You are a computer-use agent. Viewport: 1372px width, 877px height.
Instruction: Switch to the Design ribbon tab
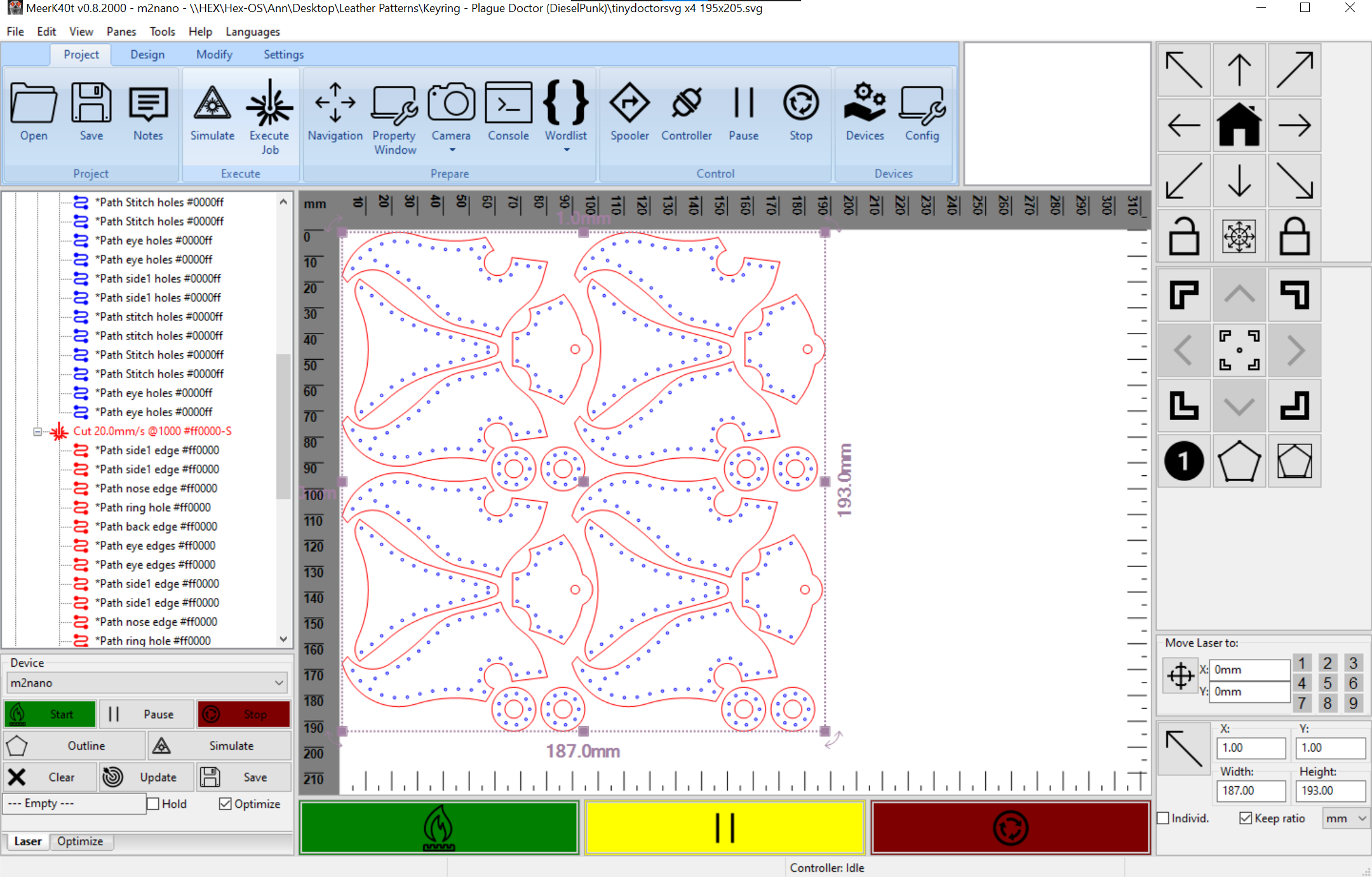coord(147,55)
